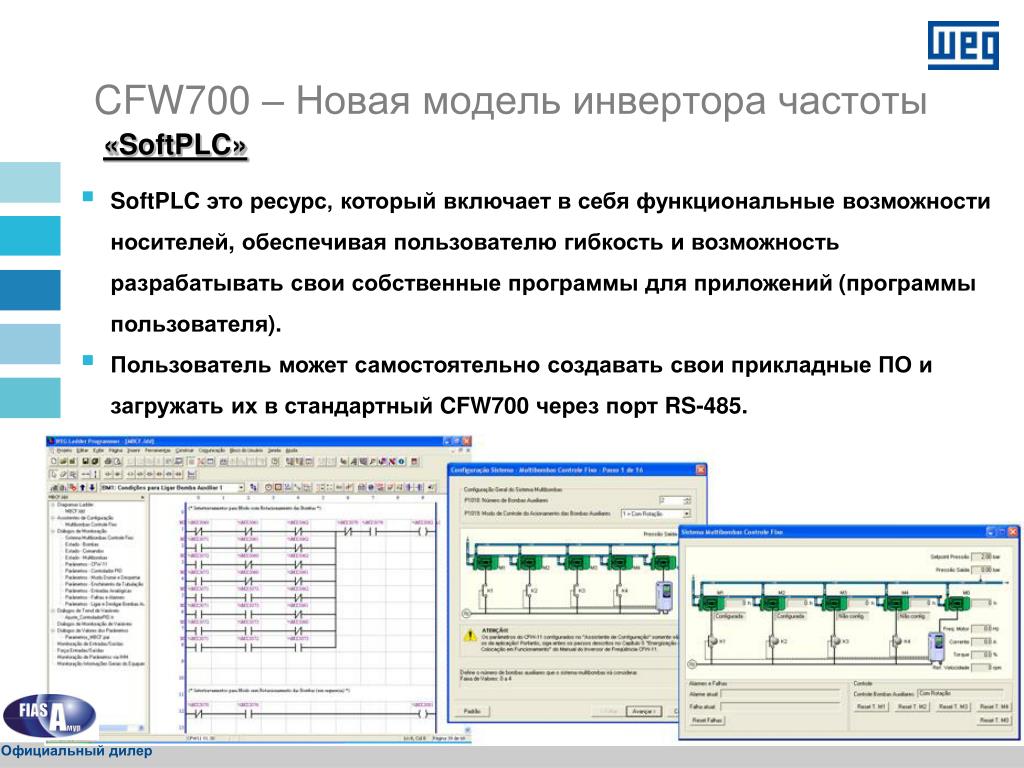Click the 'Официальный дилер' text

point(76,751)
